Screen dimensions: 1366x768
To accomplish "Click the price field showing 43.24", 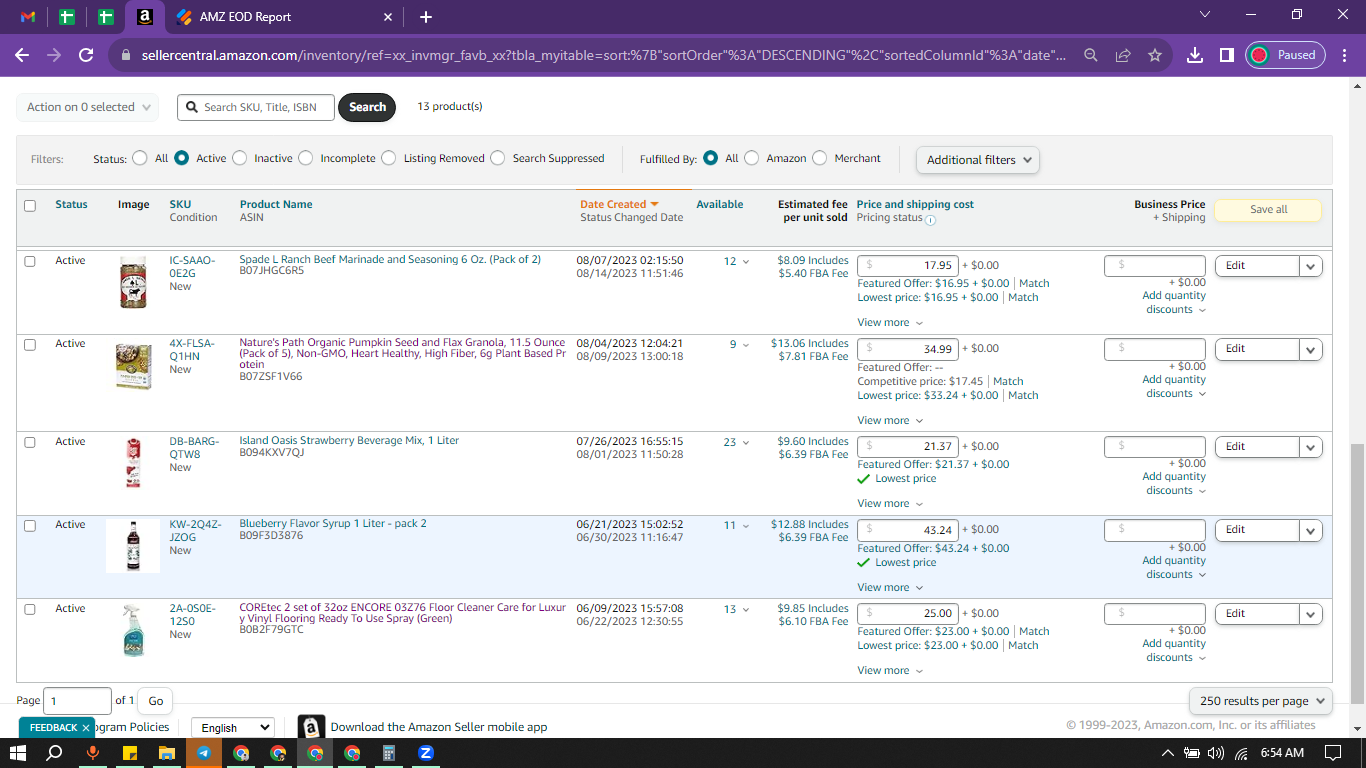I will tap(907, 529).
